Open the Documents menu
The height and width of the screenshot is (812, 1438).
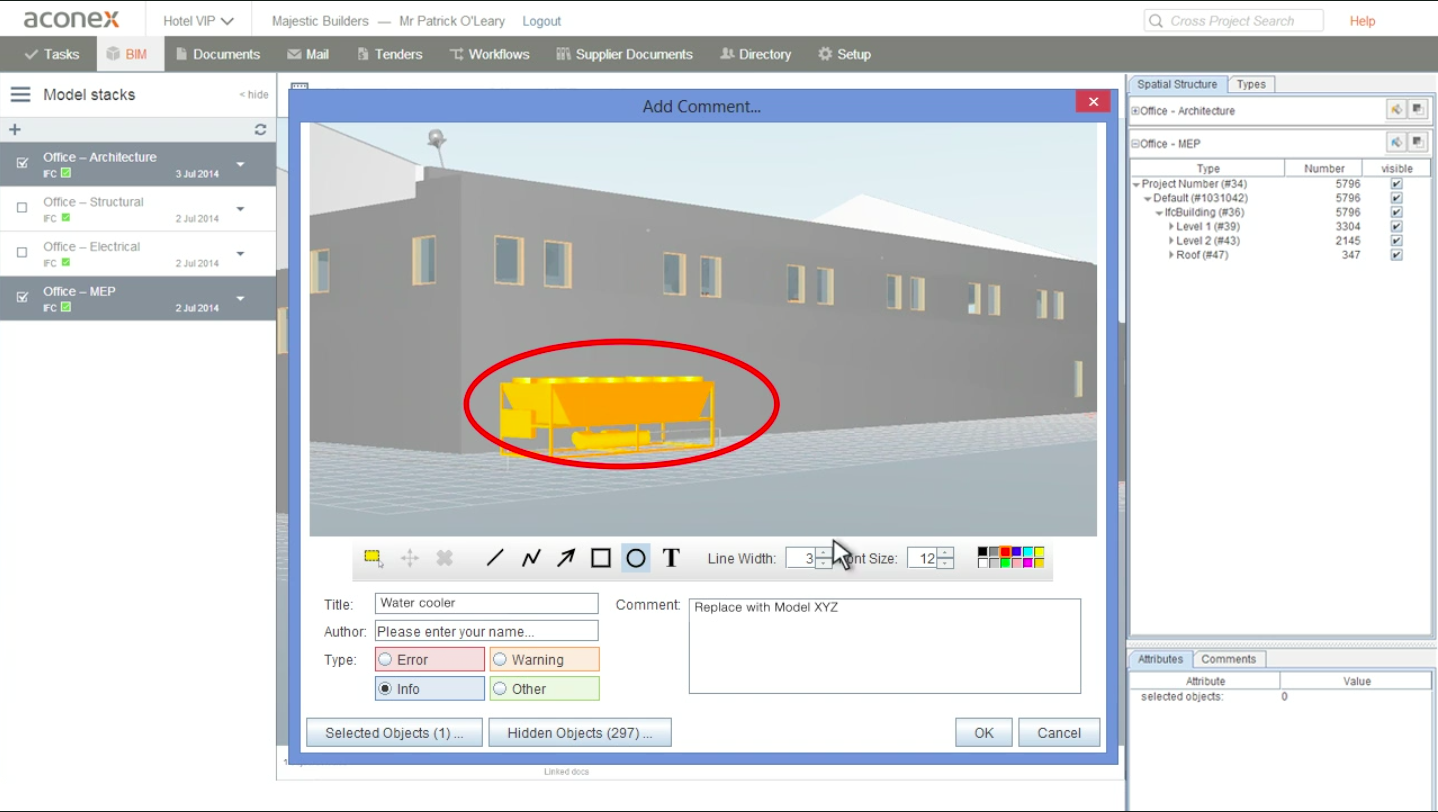pos(217,54)
